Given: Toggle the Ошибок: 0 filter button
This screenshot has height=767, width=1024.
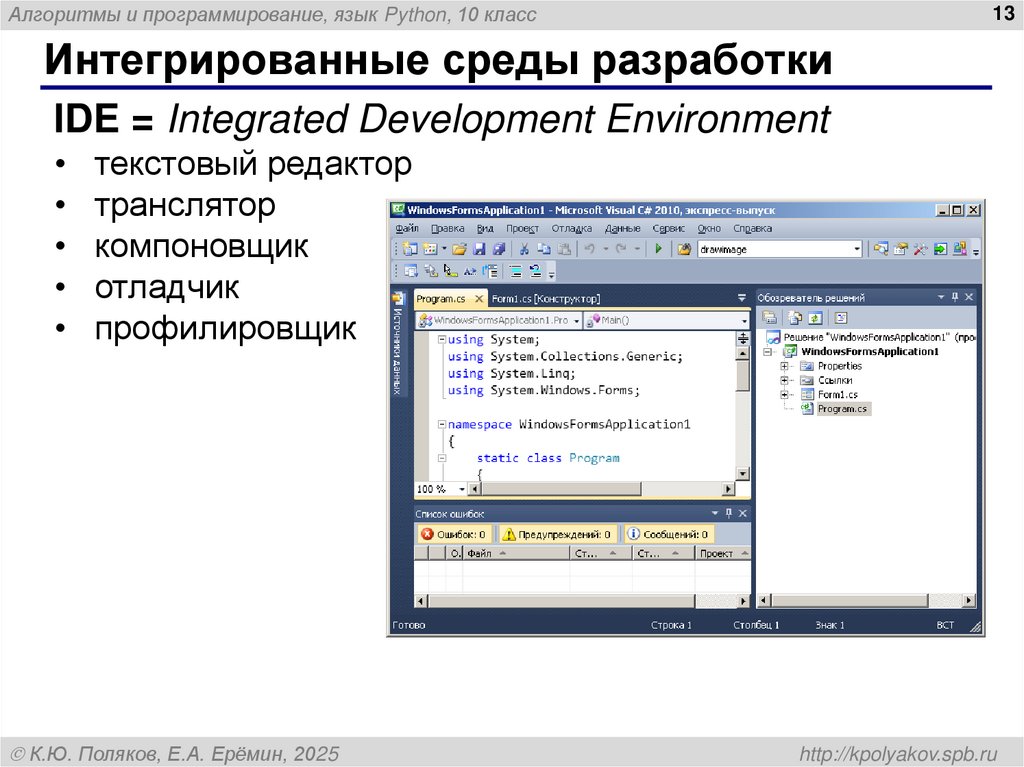Looking at the screenshot, I should pyautogui.click(x=455, y=533).
